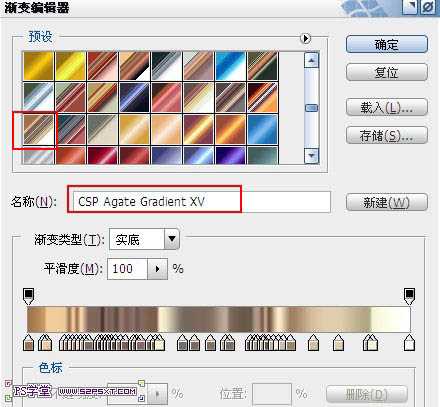
Task: Click the agate gradient preview bar
Action: point(219,319)
